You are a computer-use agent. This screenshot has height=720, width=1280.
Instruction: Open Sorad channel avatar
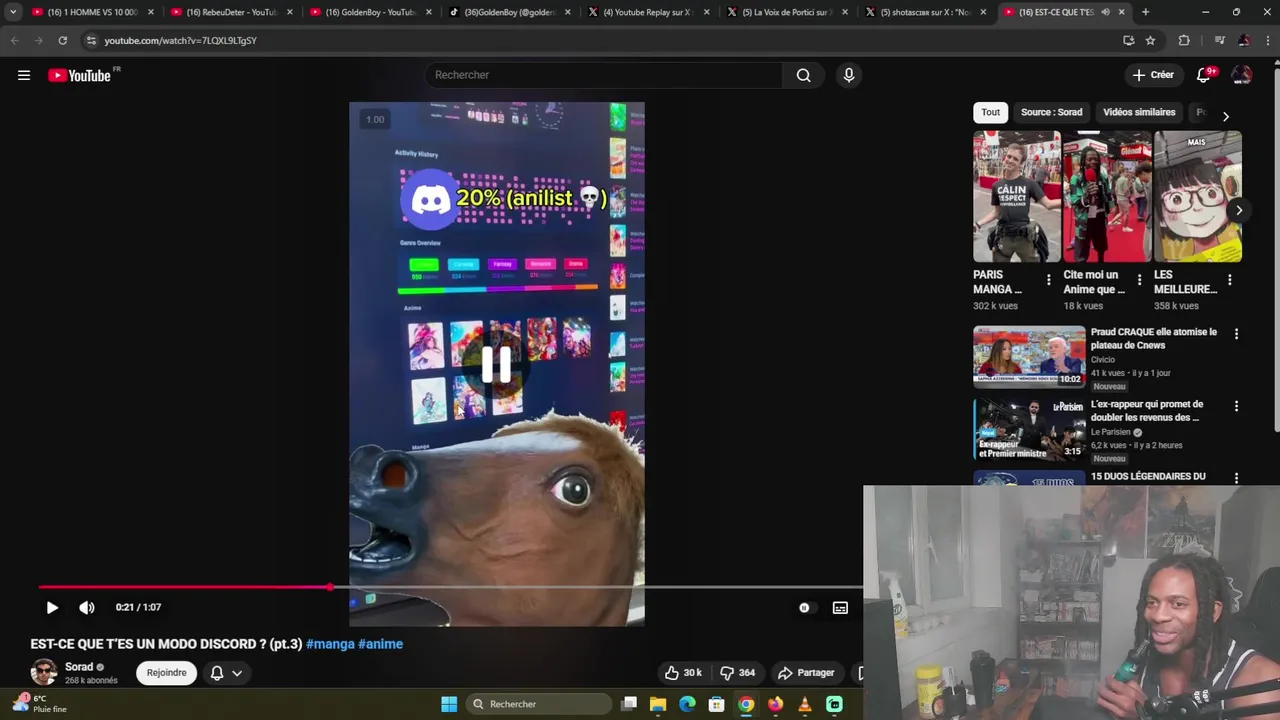point(44,672)
